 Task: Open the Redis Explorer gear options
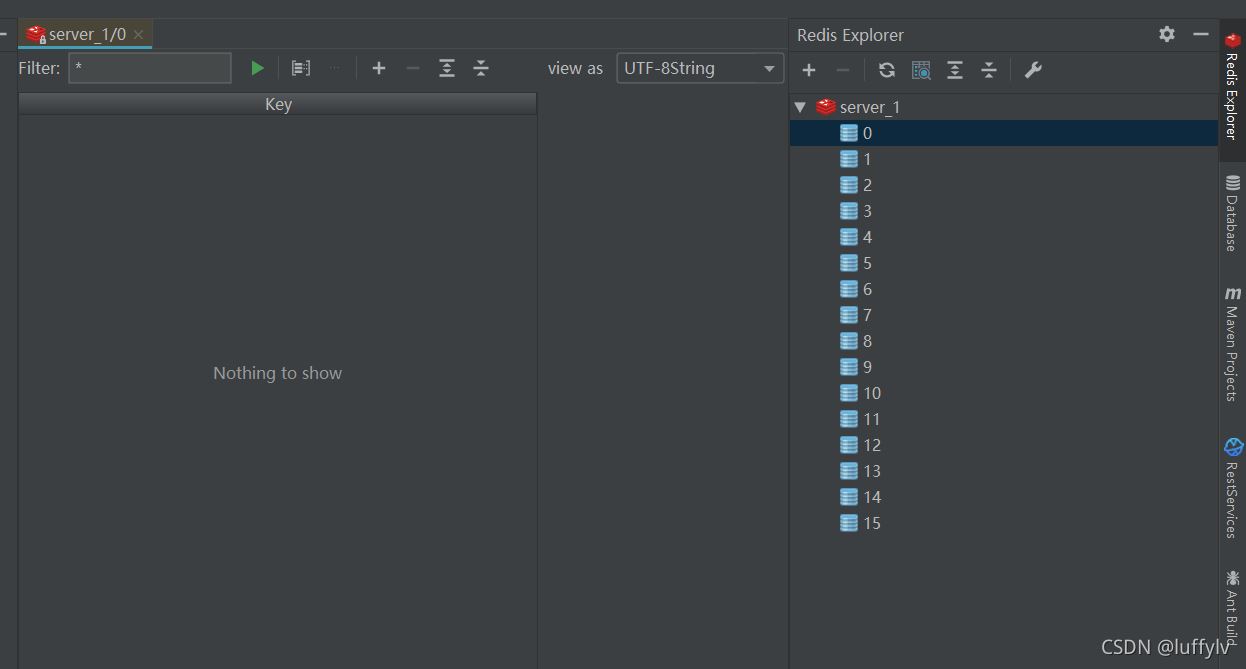[x=1167, y=34]
